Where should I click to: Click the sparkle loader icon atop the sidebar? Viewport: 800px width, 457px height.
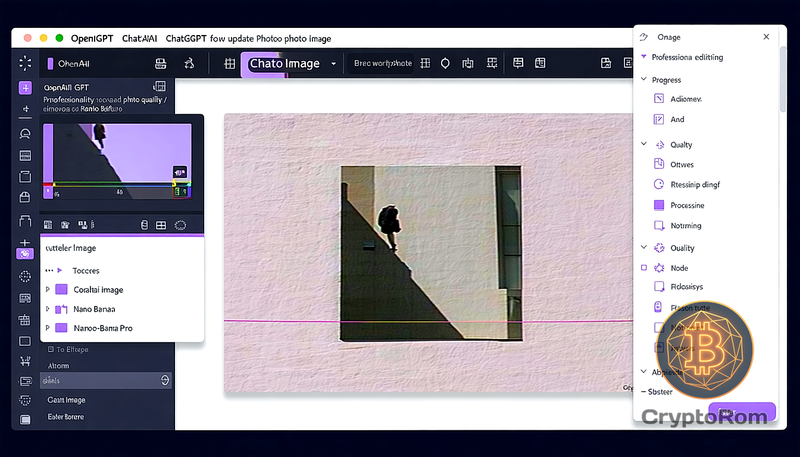[25, 63]
